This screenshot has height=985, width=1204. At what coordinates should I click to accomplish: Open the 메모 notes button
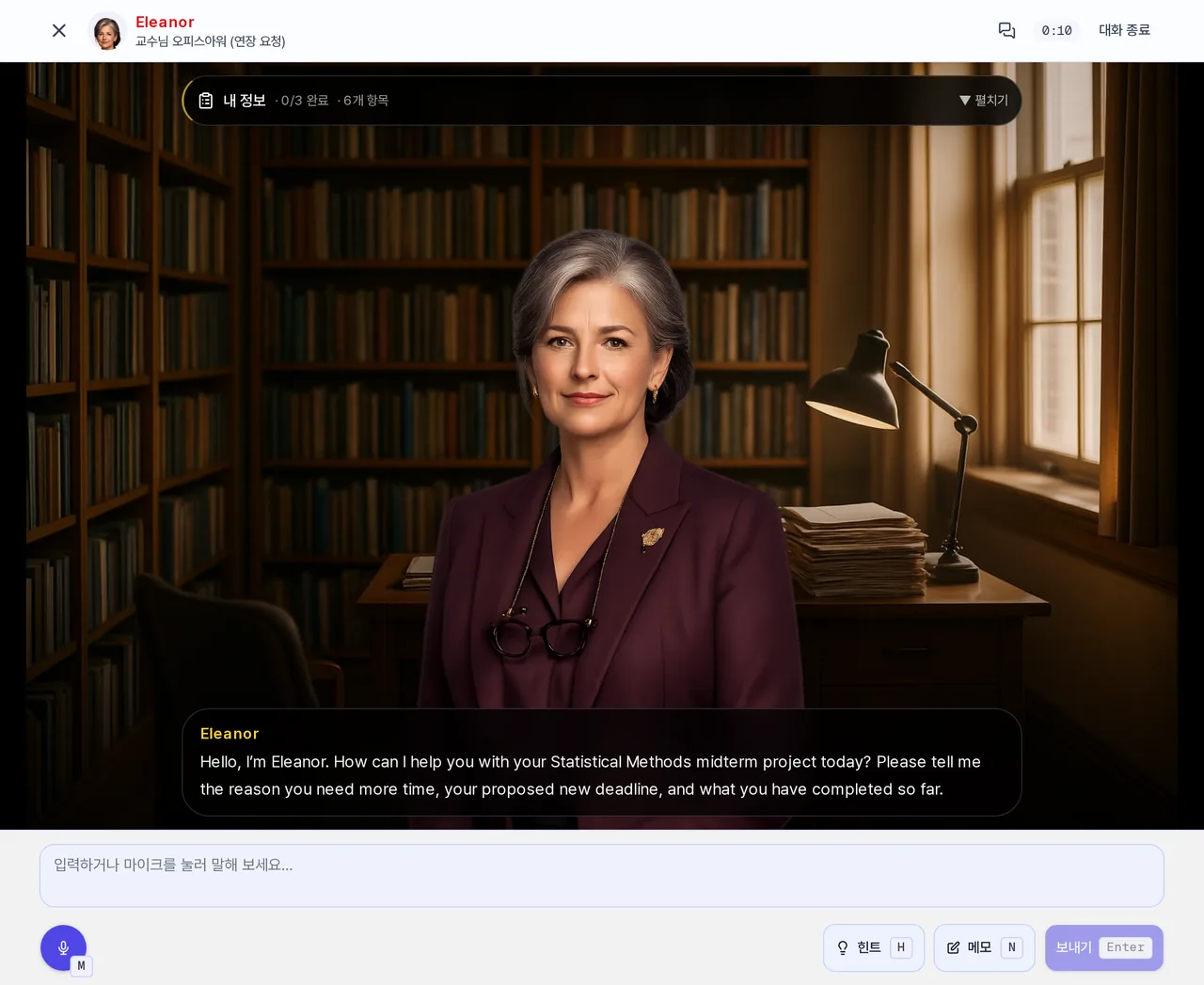[x=984, y=948]
